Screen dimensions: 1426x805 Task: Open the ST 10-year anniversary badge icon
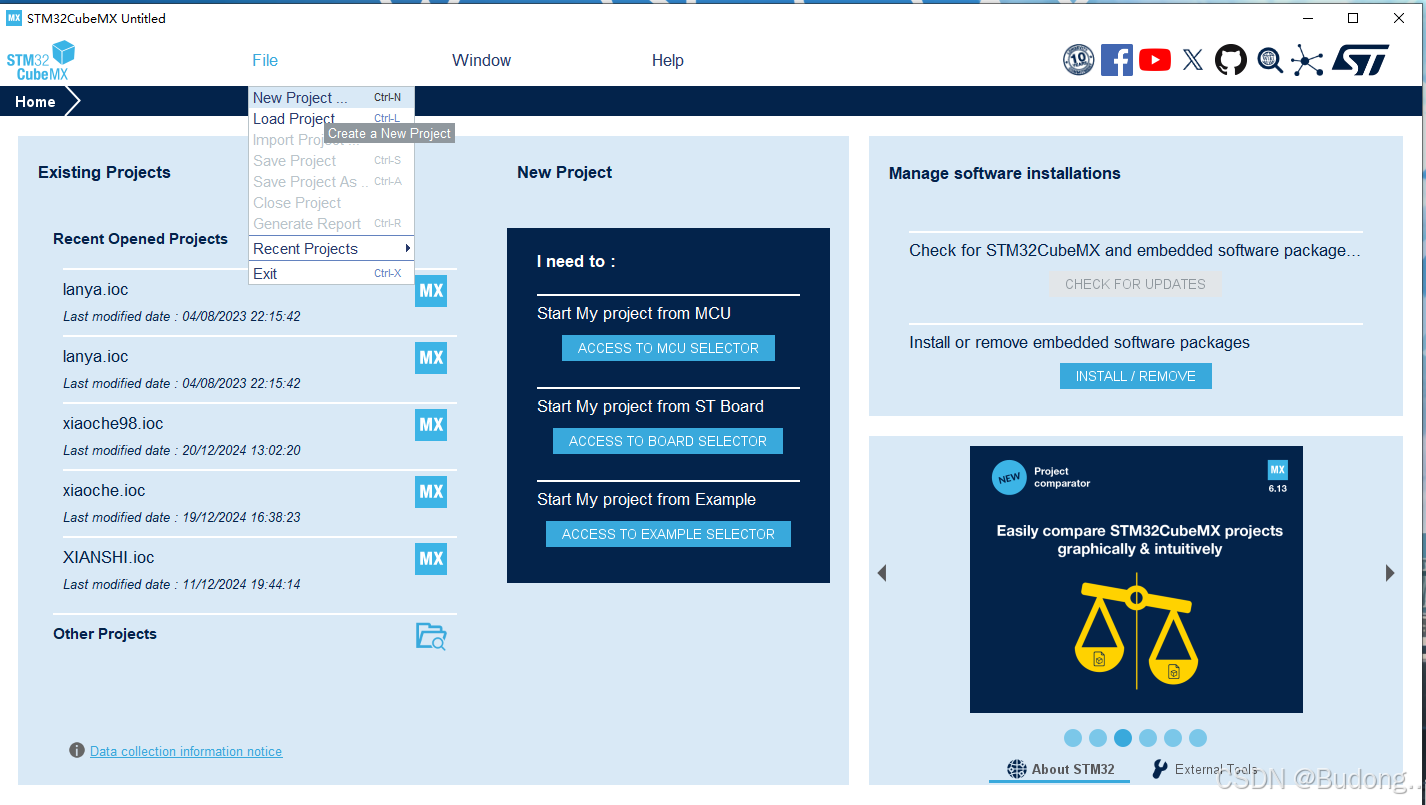[x=1078, y=60]
